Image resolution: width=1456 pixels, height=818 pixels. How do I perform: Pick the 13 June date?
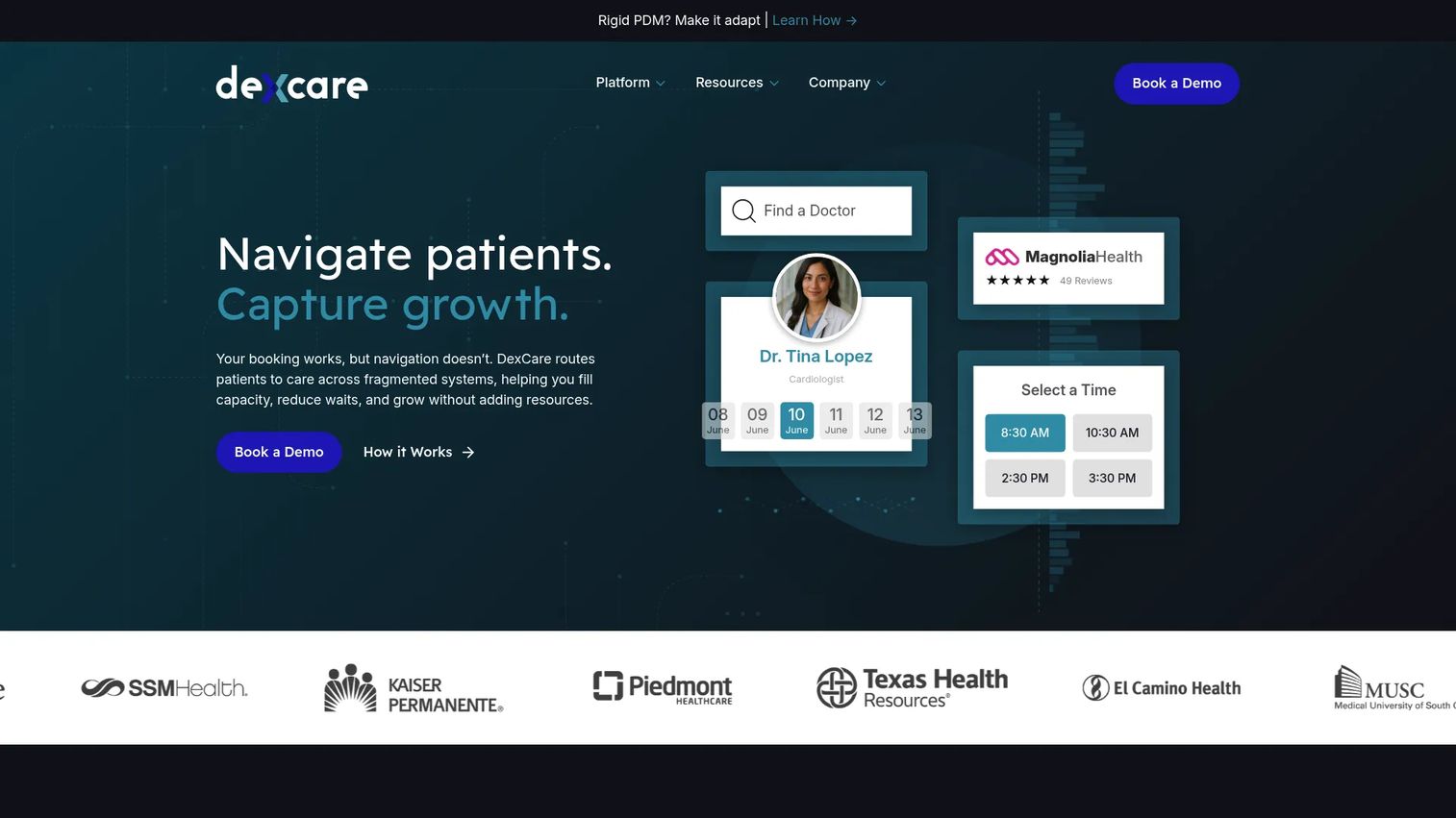coord(915,420)
